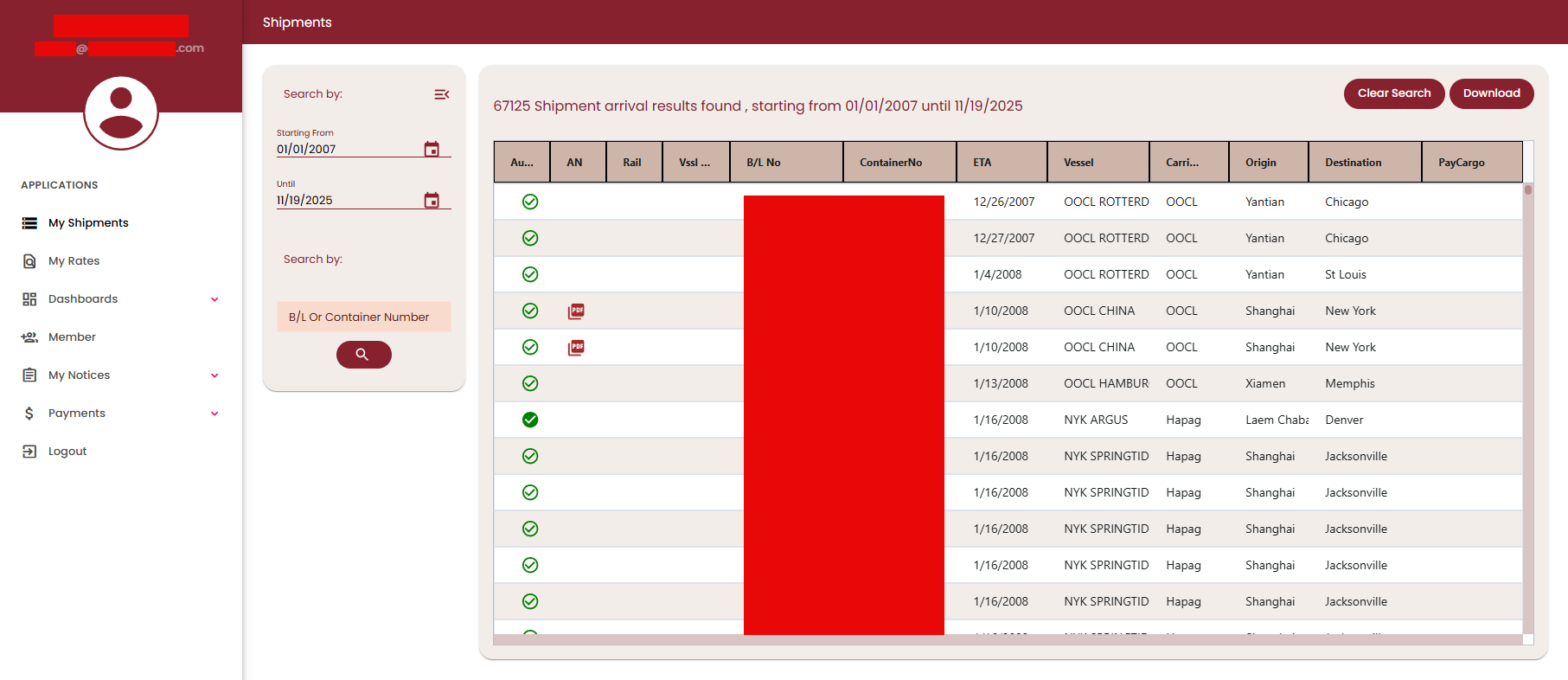Toggle the filled green check on NYK ARGUS row
The width and height of the screenshot is (1568, 680).
click(x=530, y=420)
